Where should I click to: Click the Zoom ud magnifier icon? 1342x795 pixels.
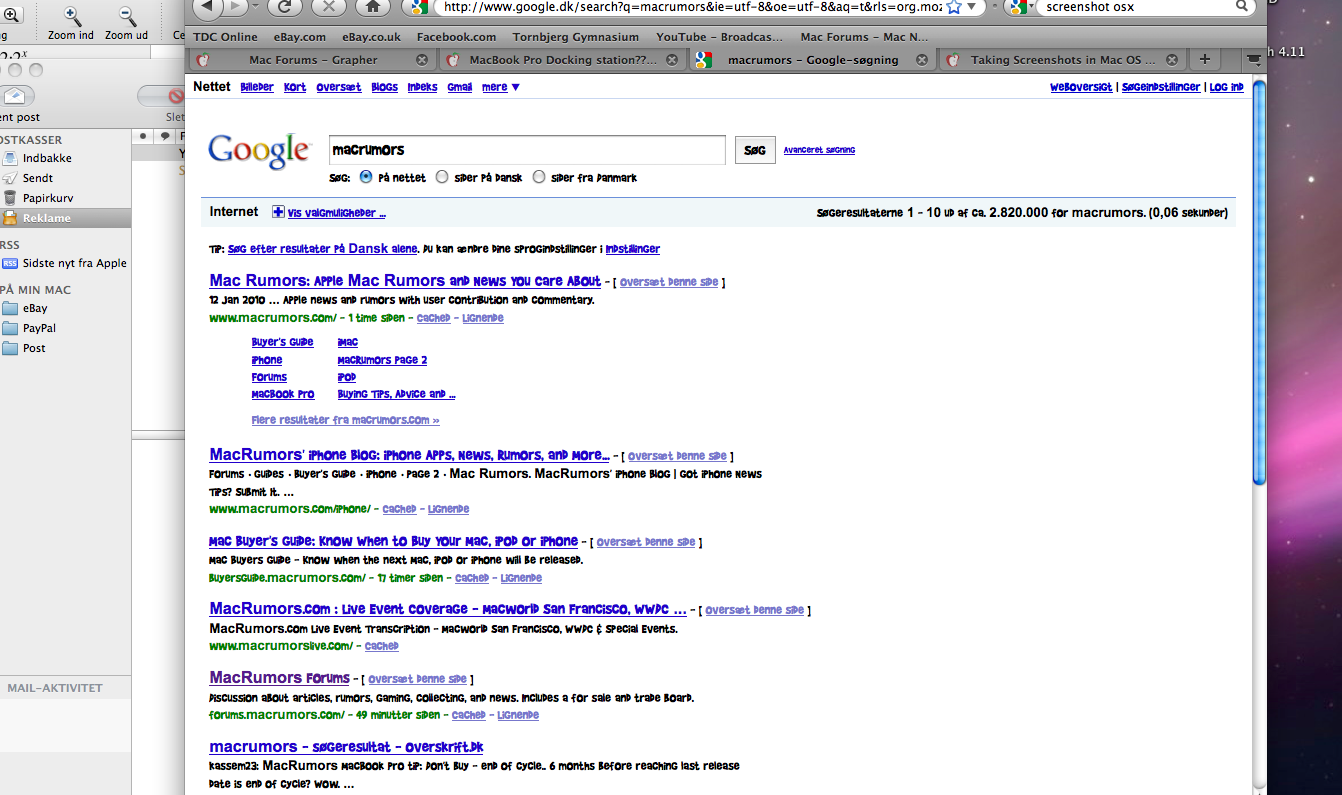127,15
